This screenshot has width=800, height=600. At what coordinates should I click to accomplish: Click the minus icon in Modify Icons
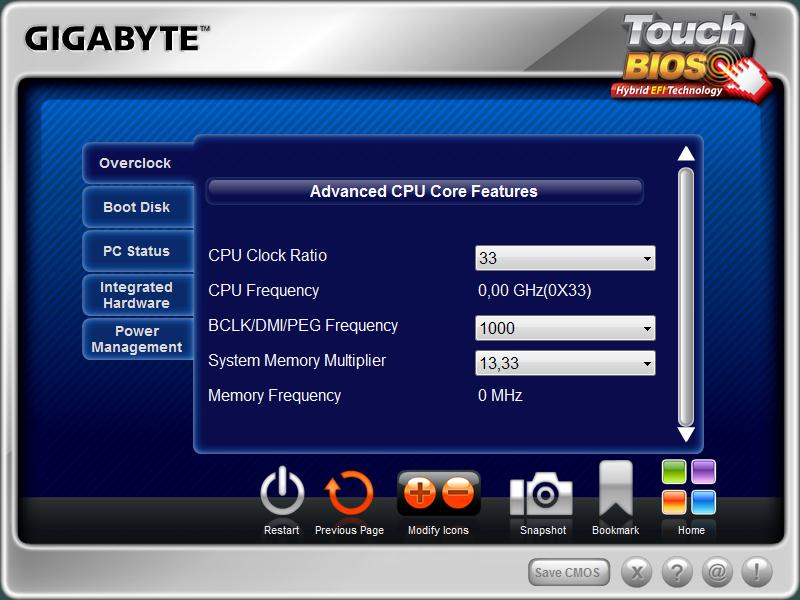click(458, 493)
